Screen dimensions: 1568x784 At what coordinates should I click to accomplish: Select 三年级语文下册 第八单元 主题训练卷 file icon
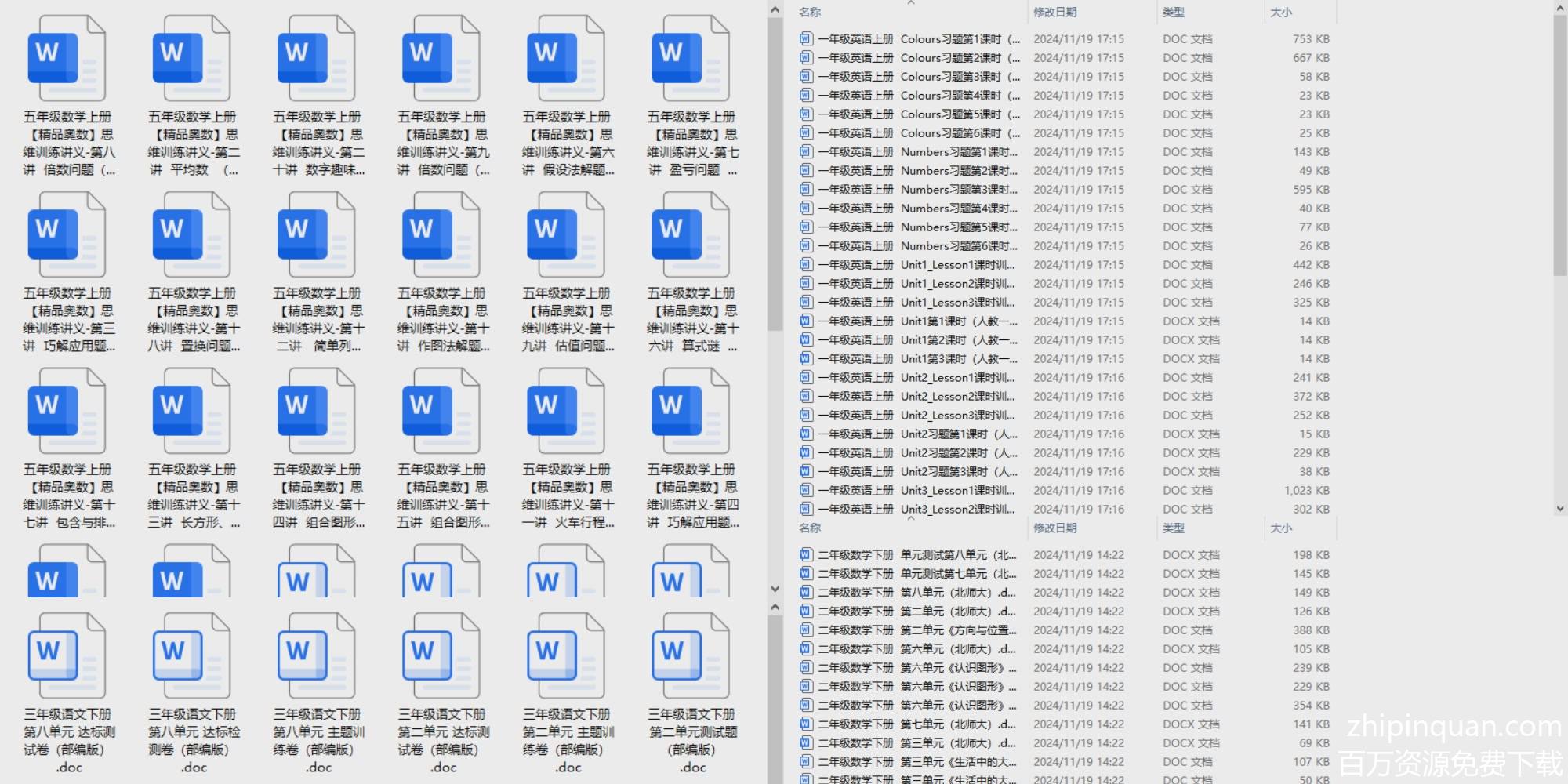pos(317,656)
